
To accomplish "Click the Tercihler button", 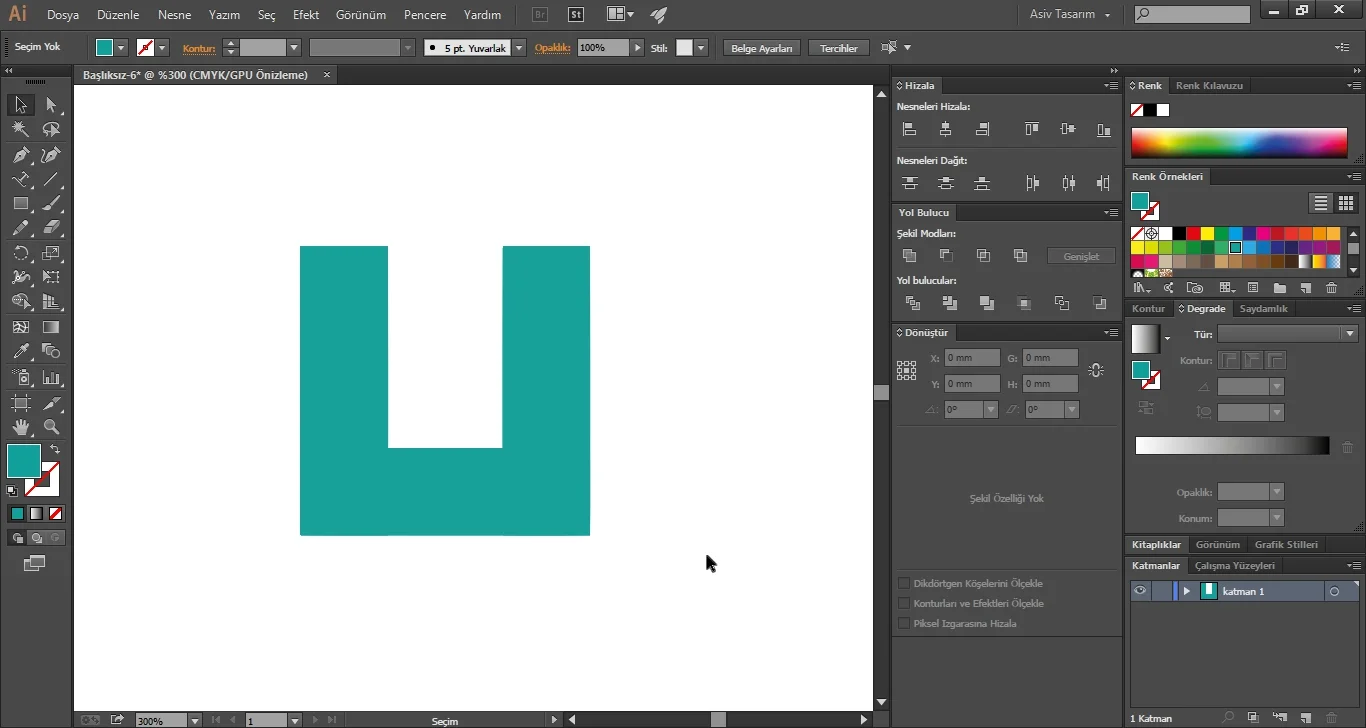I will [x=839, y=48].
